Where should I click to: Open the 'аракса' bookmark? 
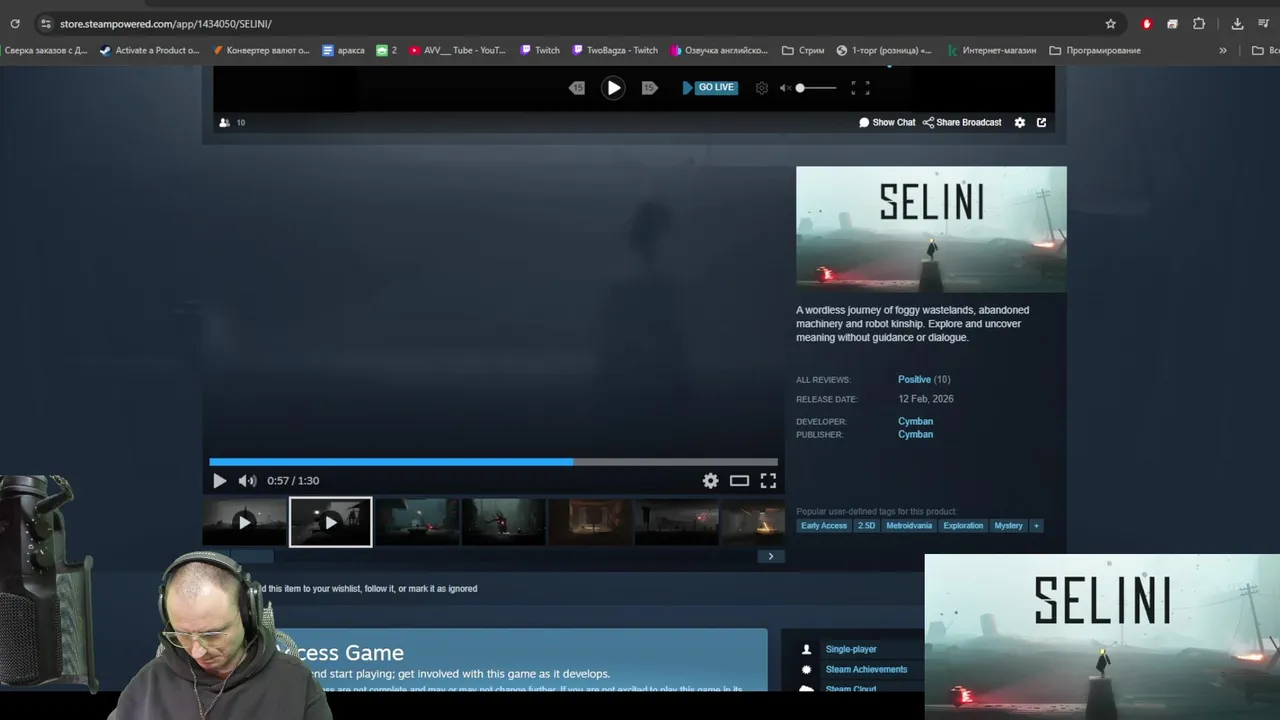pos(343,50)
